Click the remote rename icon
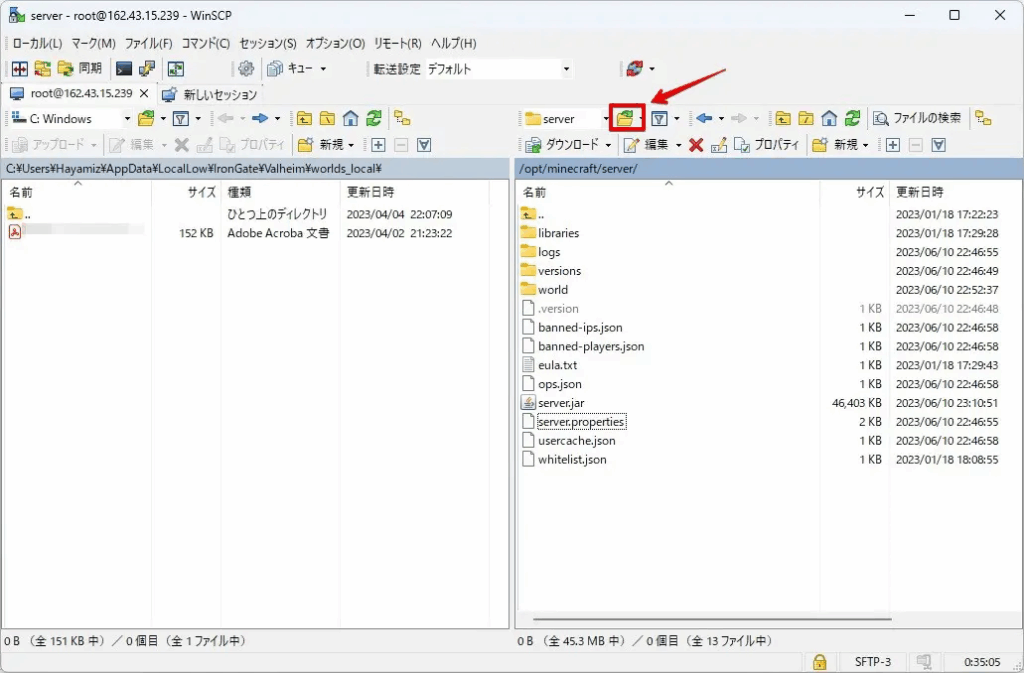Viewport: 1024px width, 673px height. click(x=719, y=145)
